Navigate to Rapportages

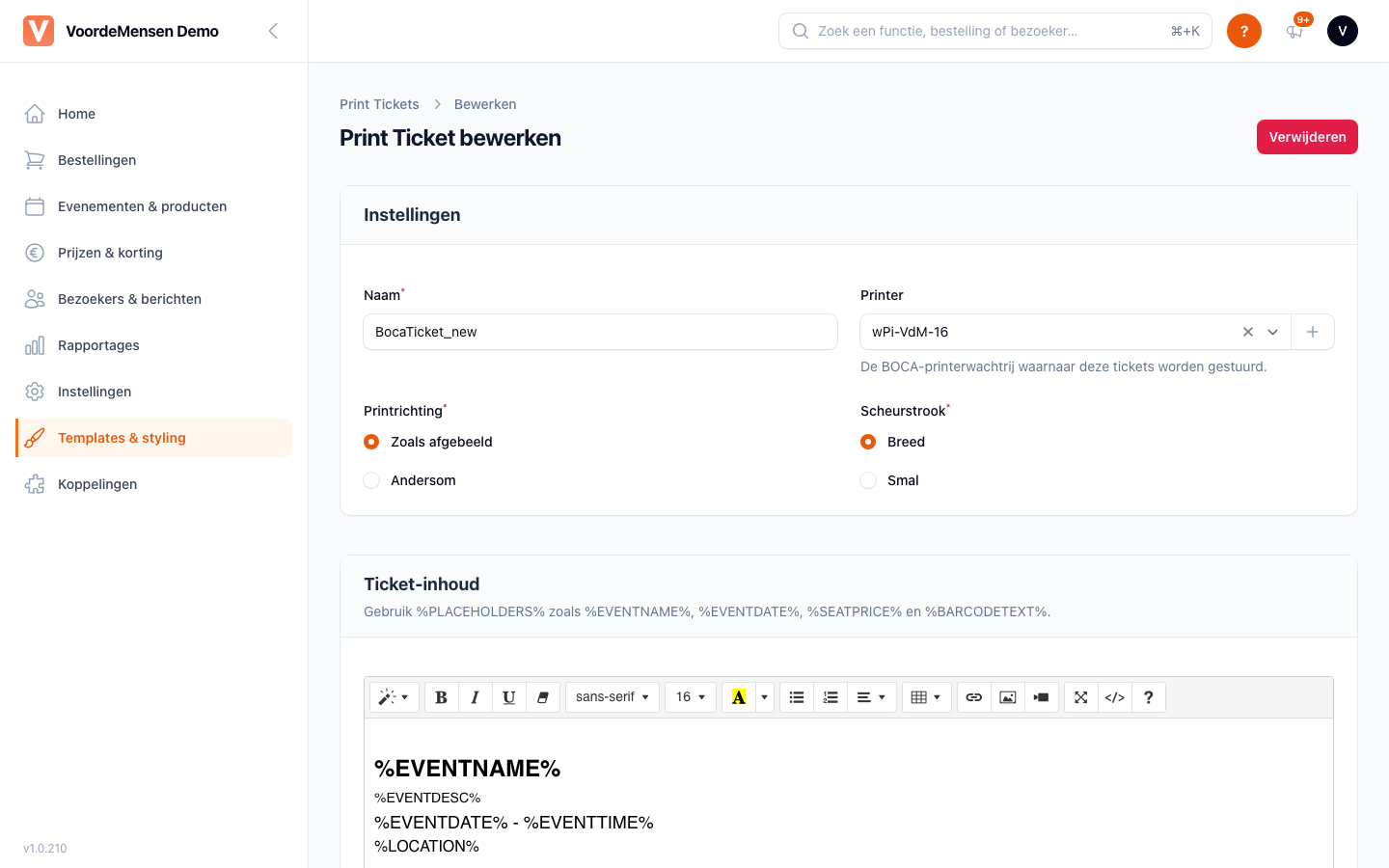[x=154, y=345]
